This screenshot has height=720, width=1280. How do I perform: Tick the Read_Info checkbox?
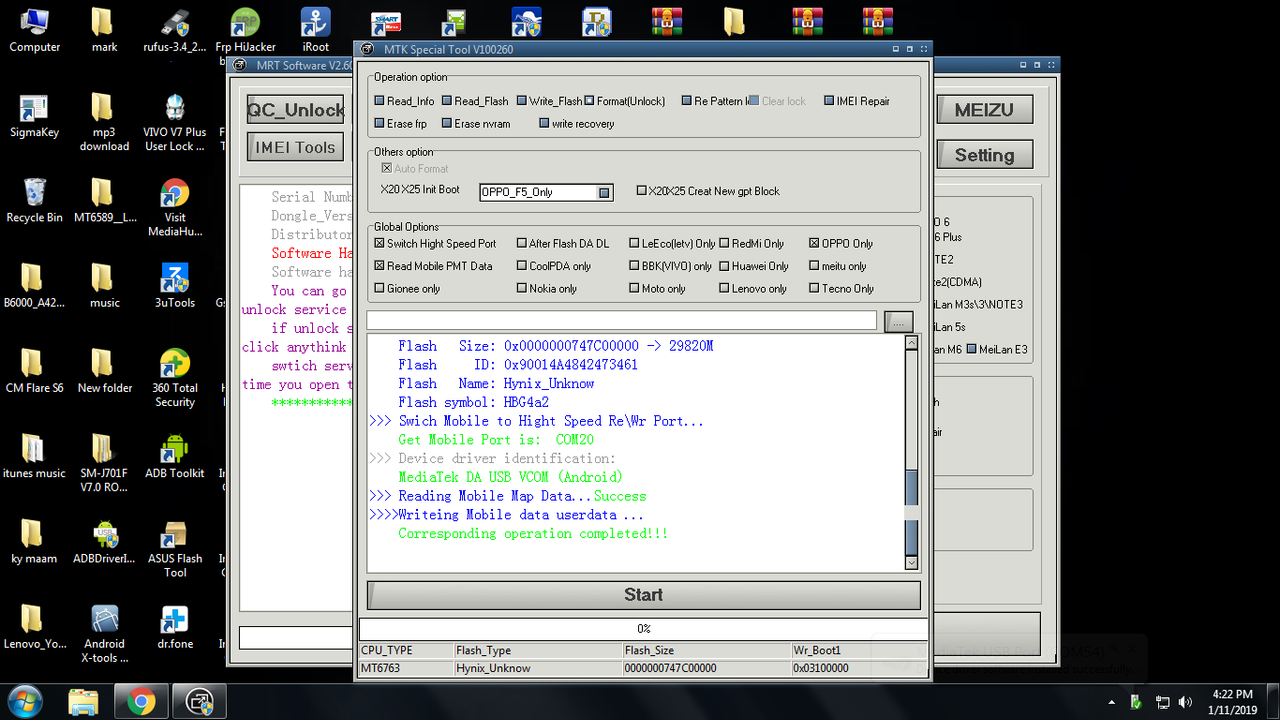point(380,101)
